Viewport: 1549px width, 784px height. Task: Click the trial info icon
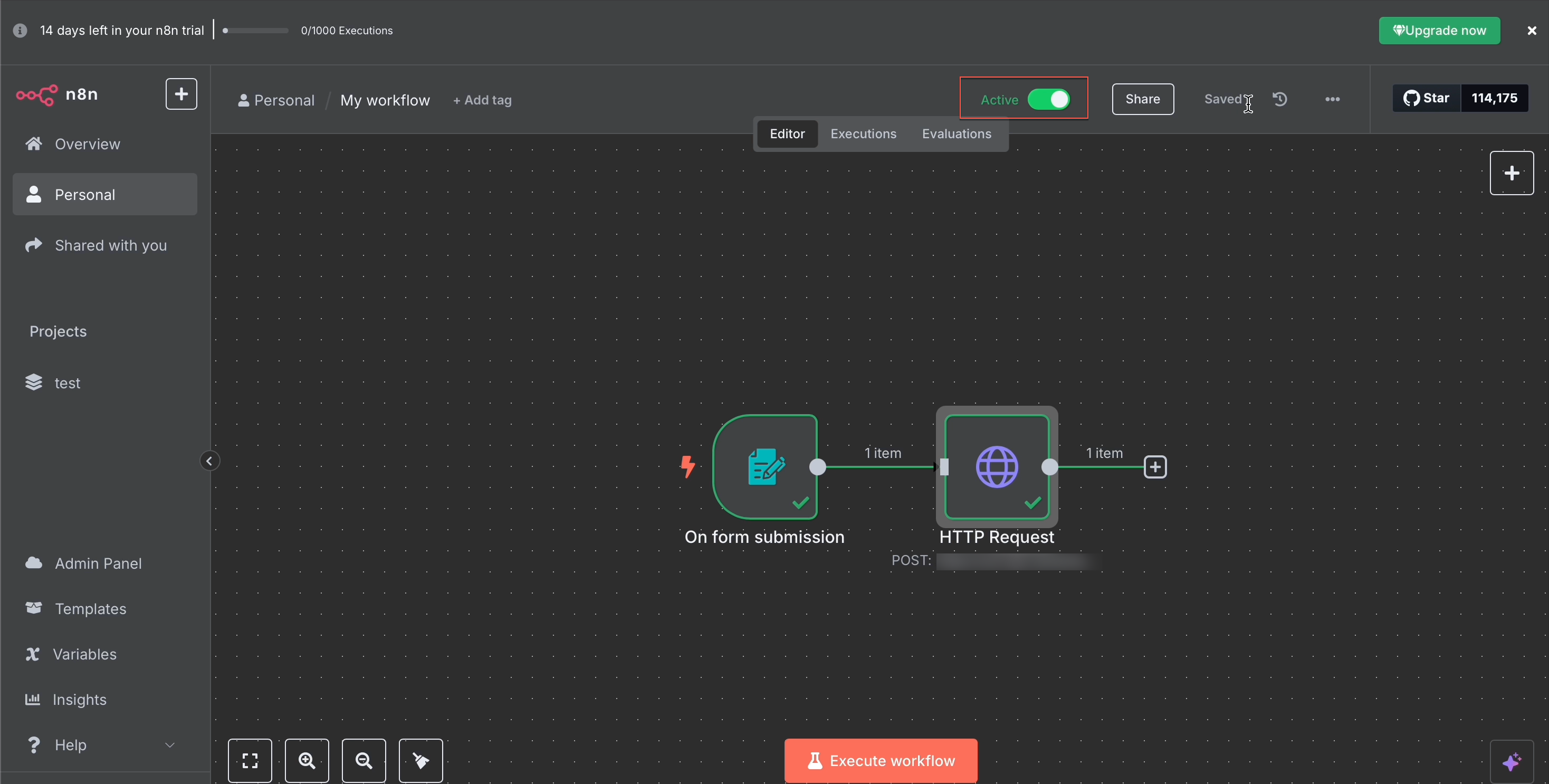[x=20, y=31]
